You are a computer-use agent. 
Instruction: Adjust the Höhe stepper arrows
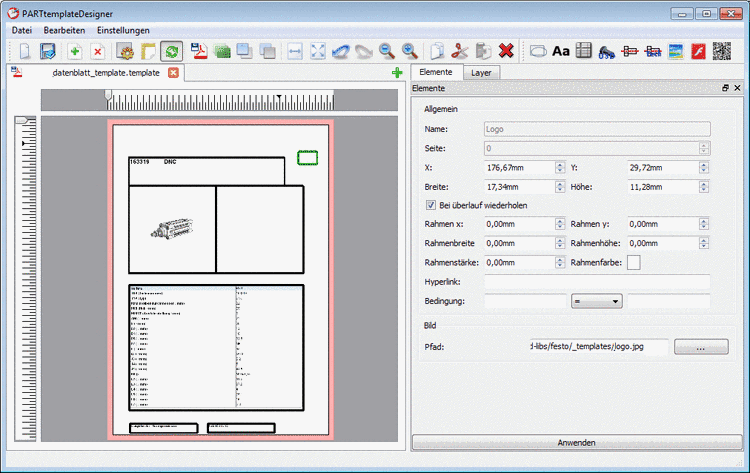coord(704,187)
